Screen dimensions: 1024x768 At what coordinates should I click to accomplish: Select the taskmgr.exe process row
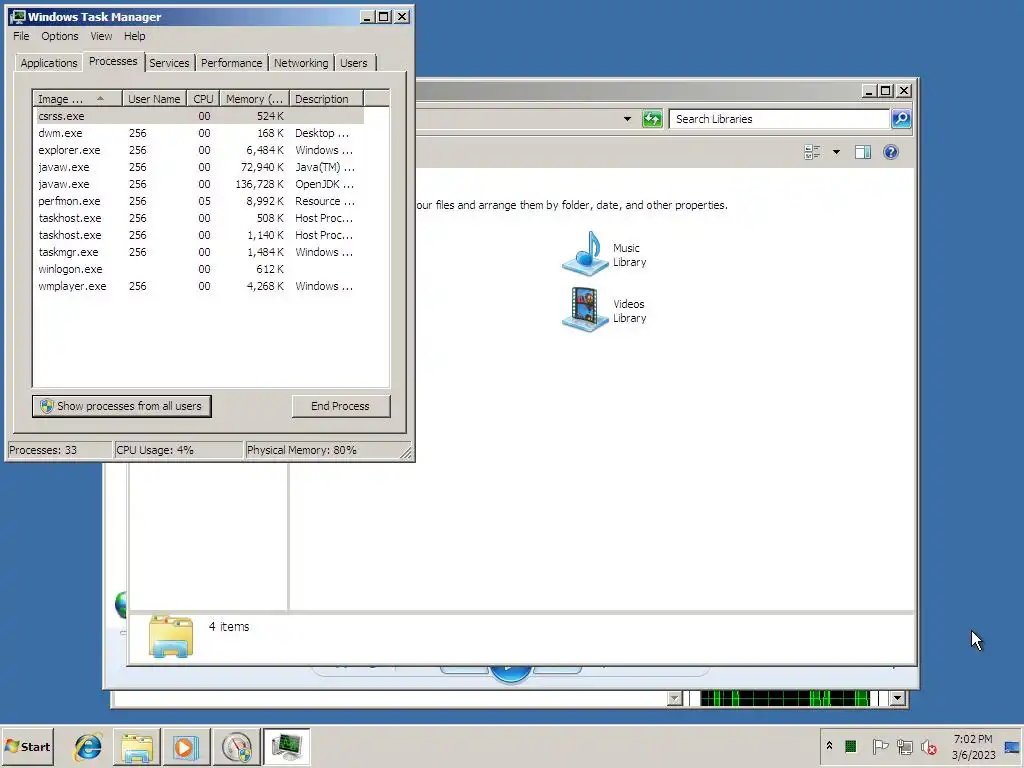(x=199, y=251)
